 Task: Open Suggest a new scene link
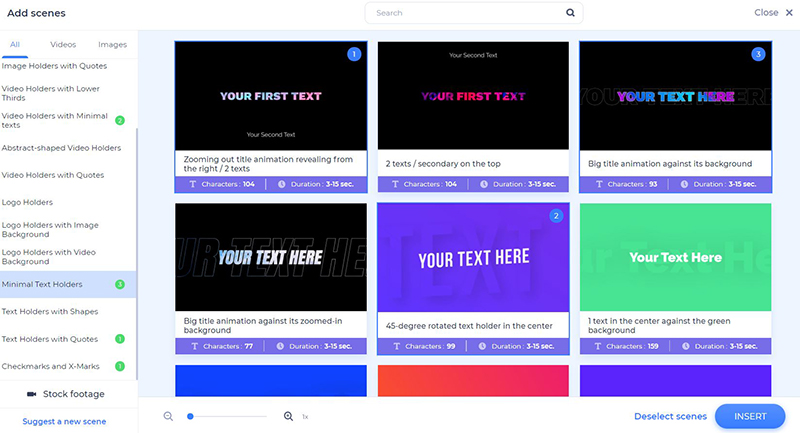point(65,422)
